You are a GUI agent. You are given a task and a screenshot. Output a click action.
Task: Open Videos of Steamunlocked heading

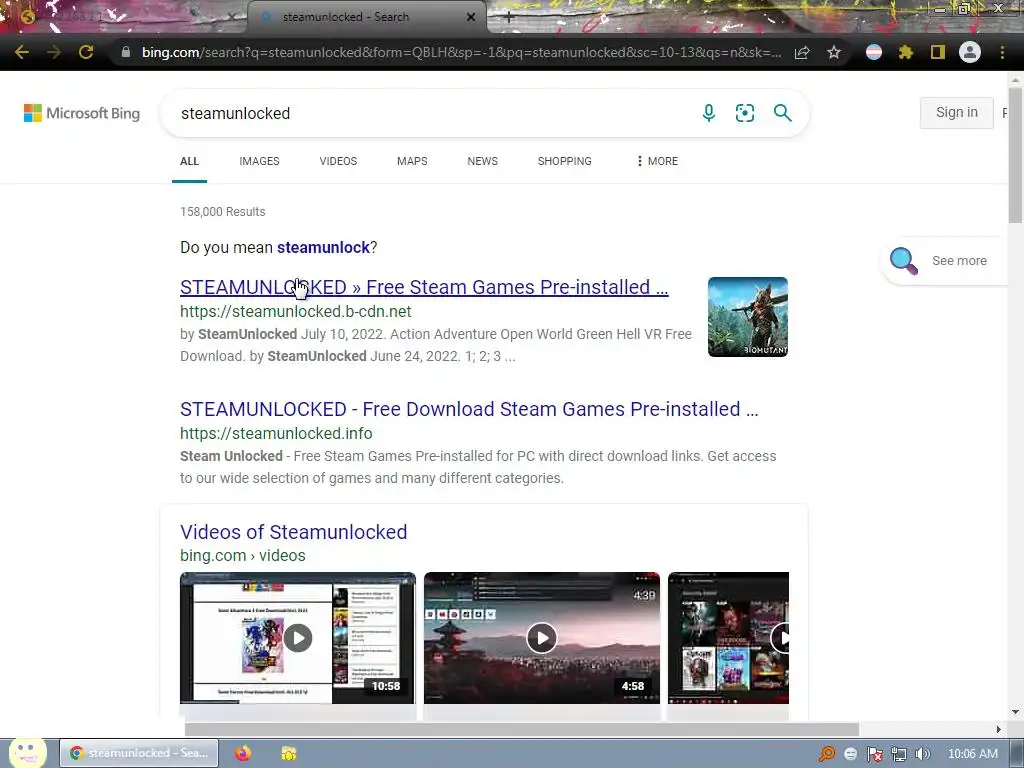pyautogui.click(x=293, y=532)
